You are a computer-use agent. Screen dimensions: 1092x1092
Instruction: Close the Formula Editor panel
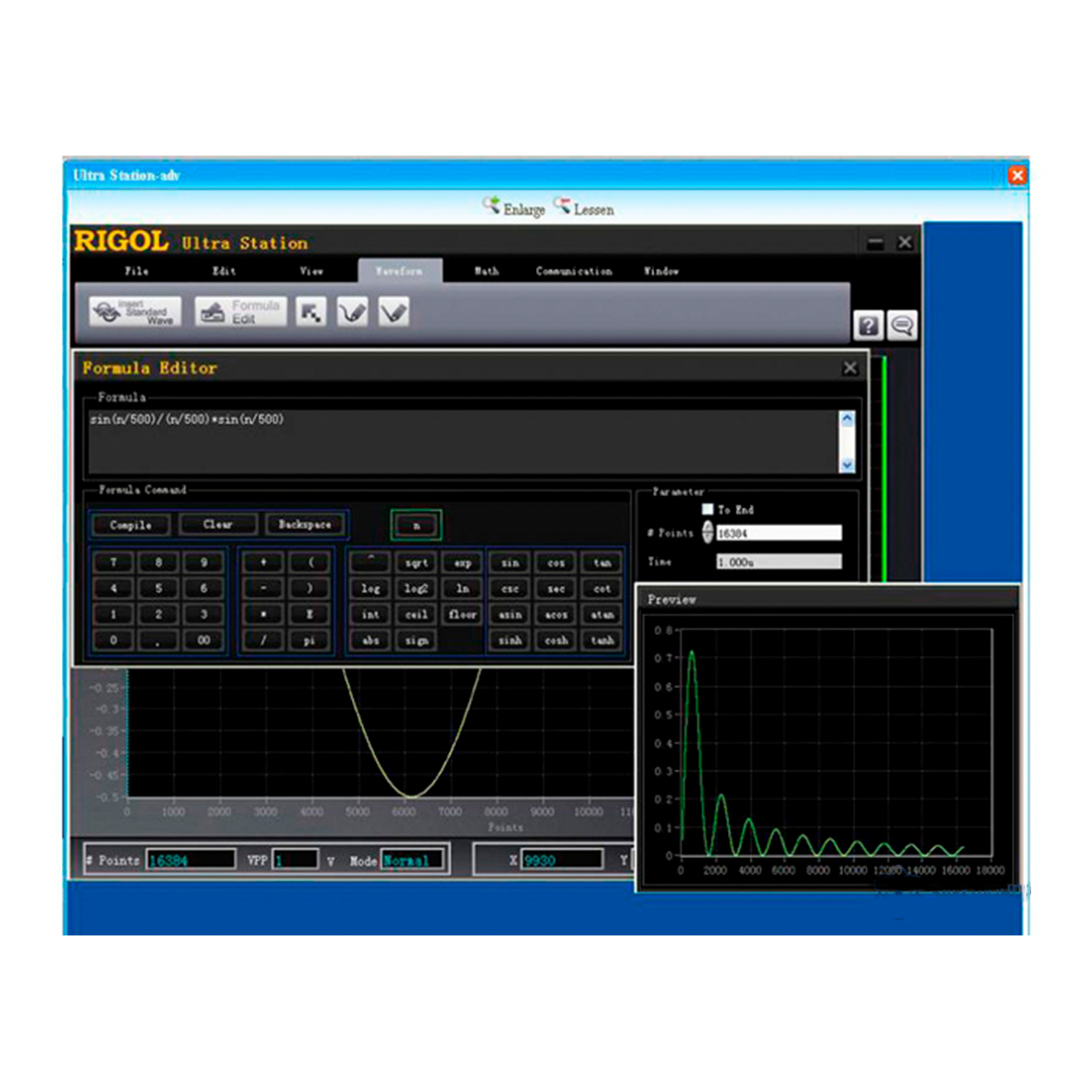tap(850, 368)
